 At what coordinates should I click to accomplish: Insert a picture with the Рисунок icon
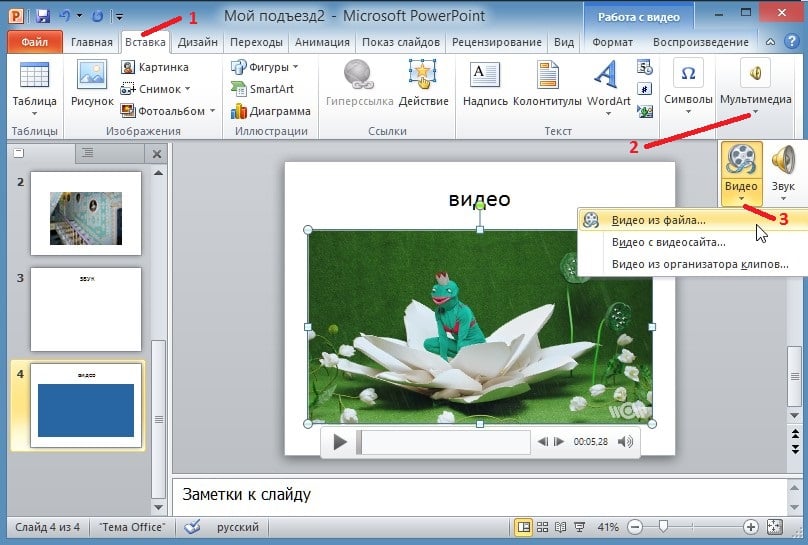(92, 83)
